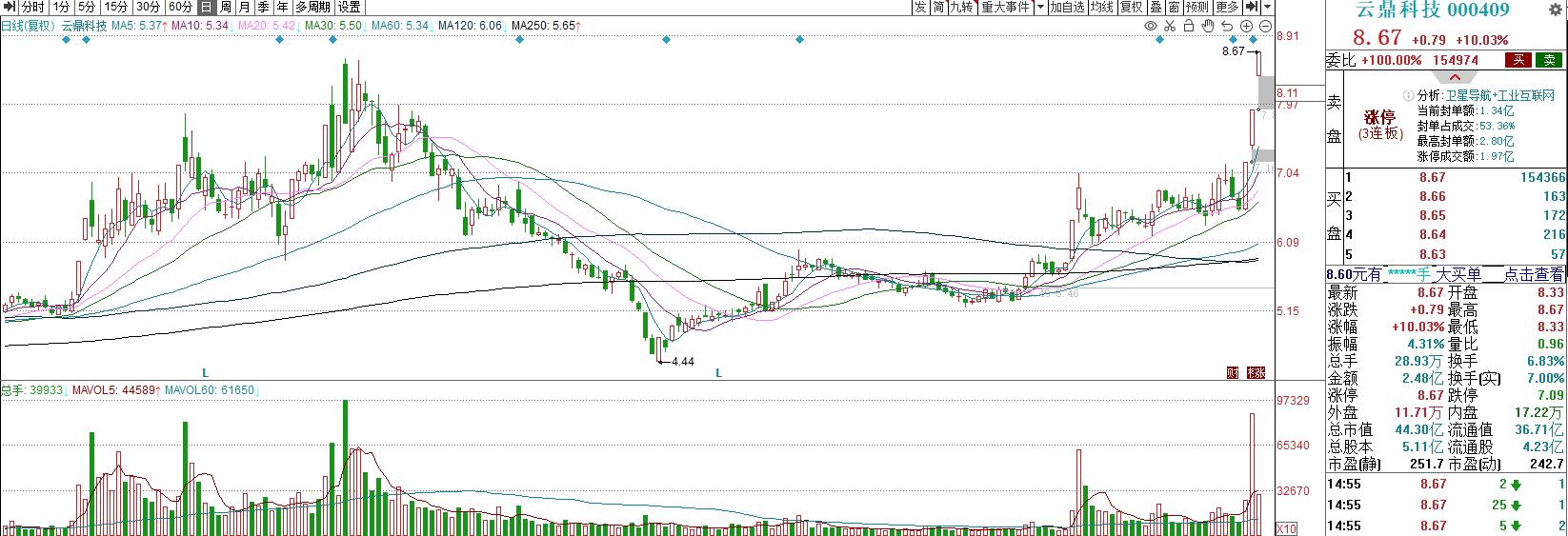Toggle the lock icon above chart
Image resolution: width=1568 pixels, height=536 pixels.
(x=1189, y=26)
